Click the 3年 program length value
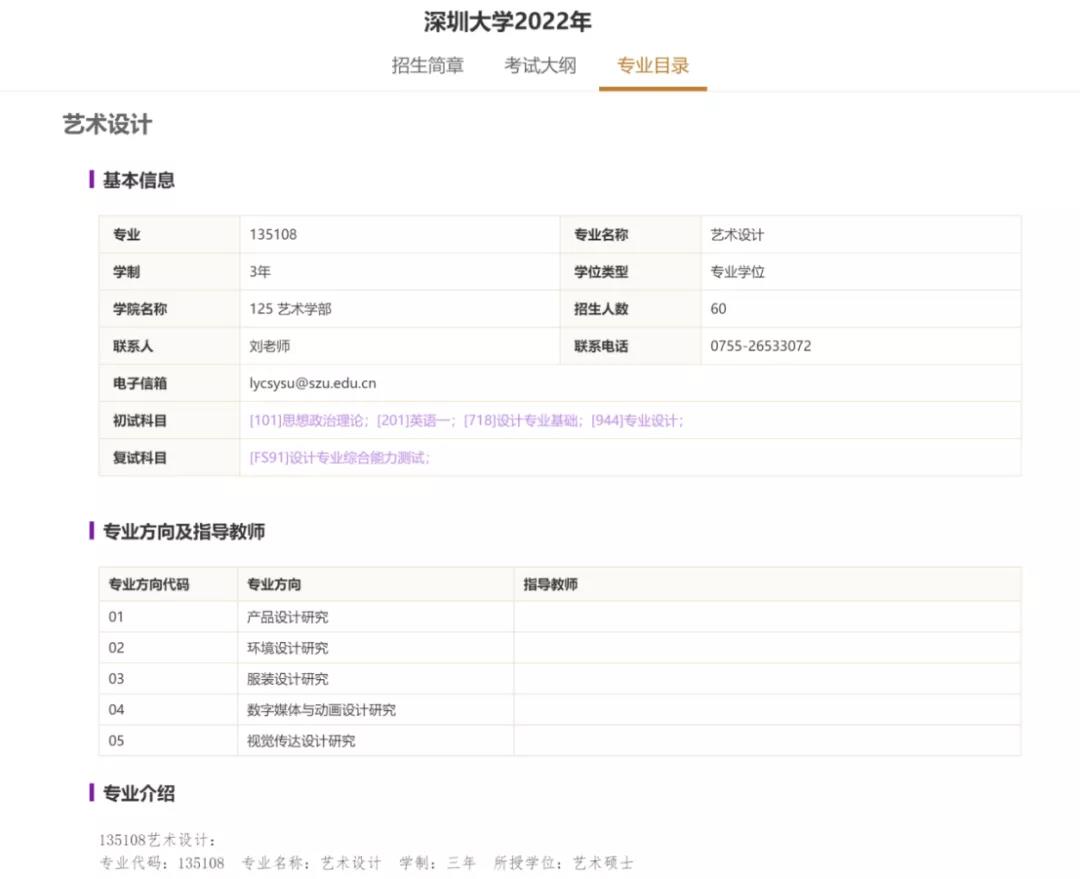This screenshot has width=1080, height=879. point(260,271)
